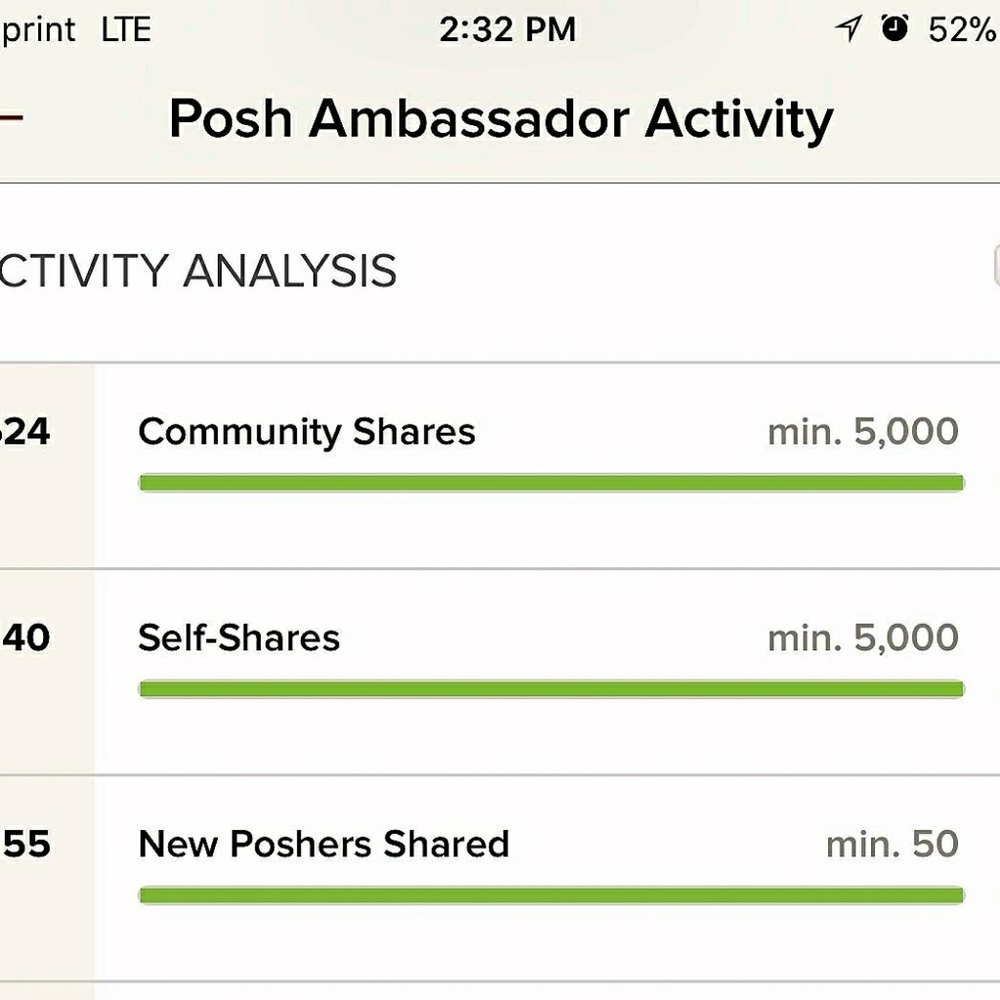
Task: Tap the battery 52% indicator
Action: [963, 29]
